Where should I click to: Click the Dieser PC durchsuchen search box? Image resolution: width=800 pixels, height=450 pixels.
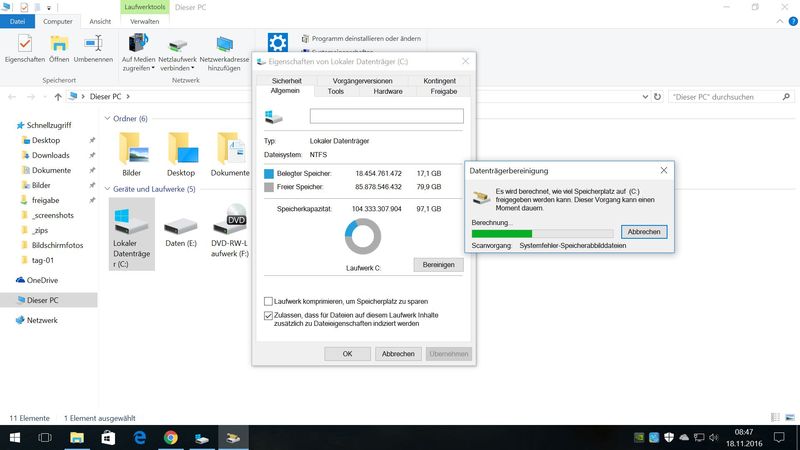tap(731, 96)
